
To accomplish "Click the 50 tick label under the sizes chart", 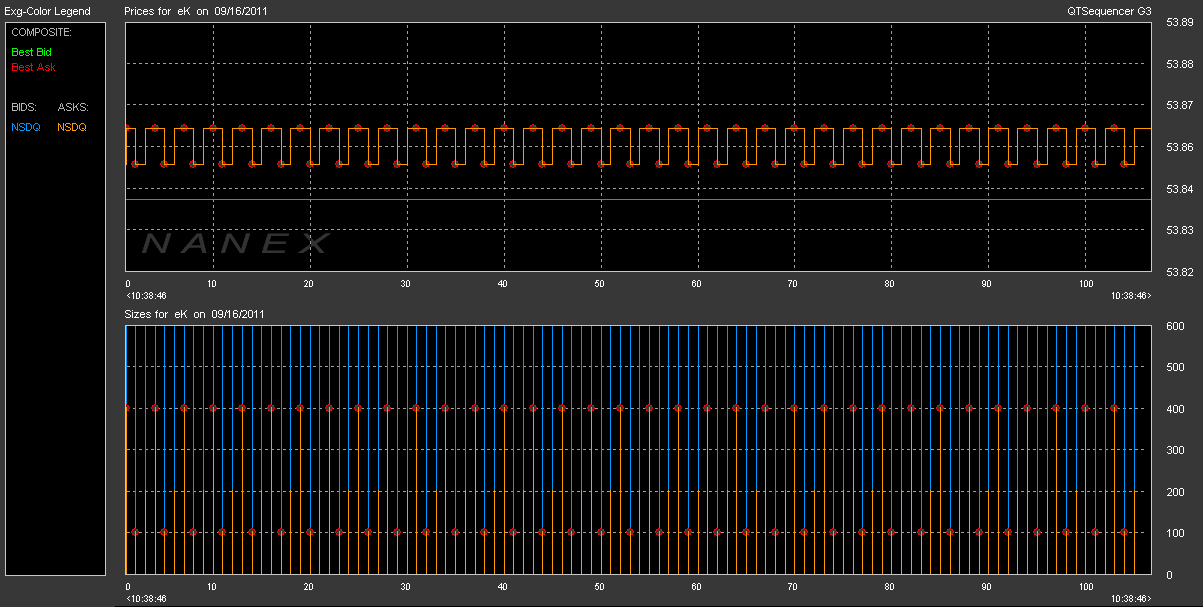I will pos(598,586).
